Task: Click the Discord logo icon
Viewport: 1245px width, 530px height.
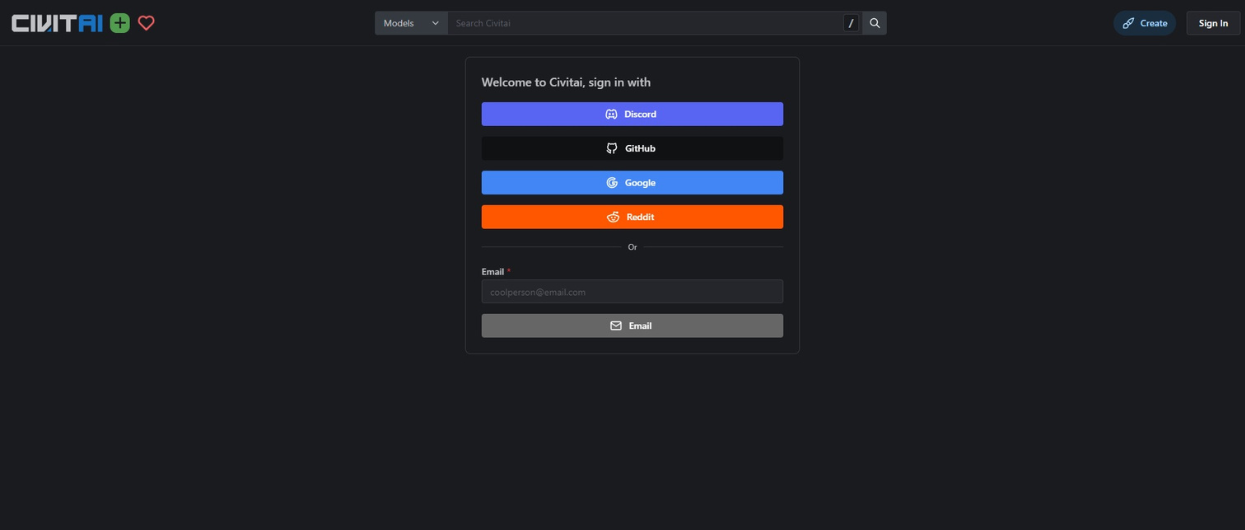Action: (611, 114)
